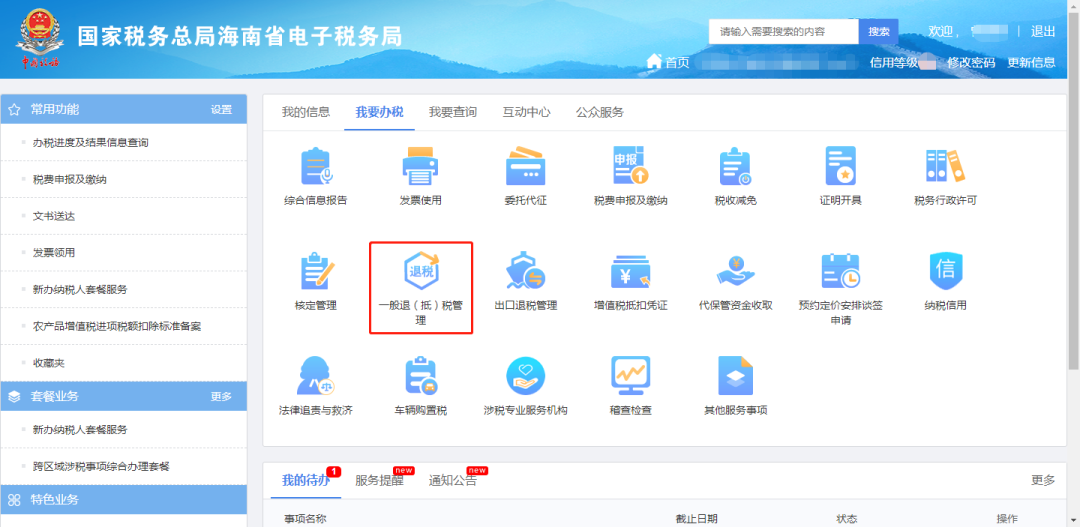Viewport: 1080px width, 527px height.
Task: Open 增值税抵扣凭证 icon
Action: pyautogui.click(x=631, y=271)
